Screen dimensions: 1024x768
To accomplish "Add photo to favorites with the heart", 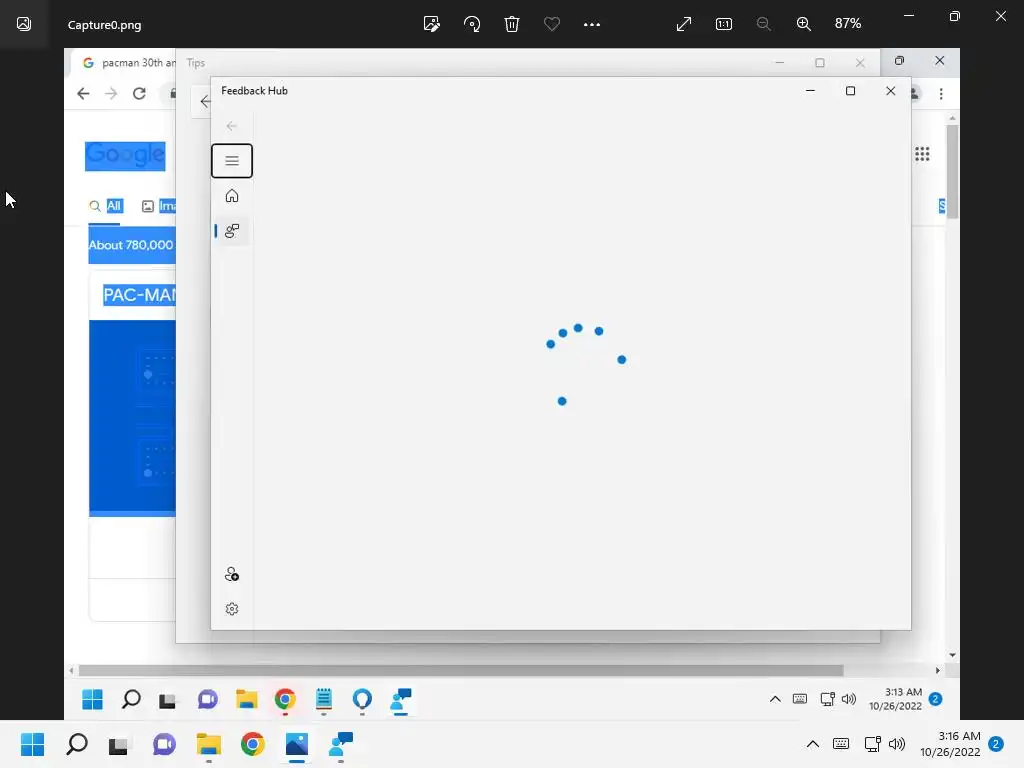I will (552, 24).
